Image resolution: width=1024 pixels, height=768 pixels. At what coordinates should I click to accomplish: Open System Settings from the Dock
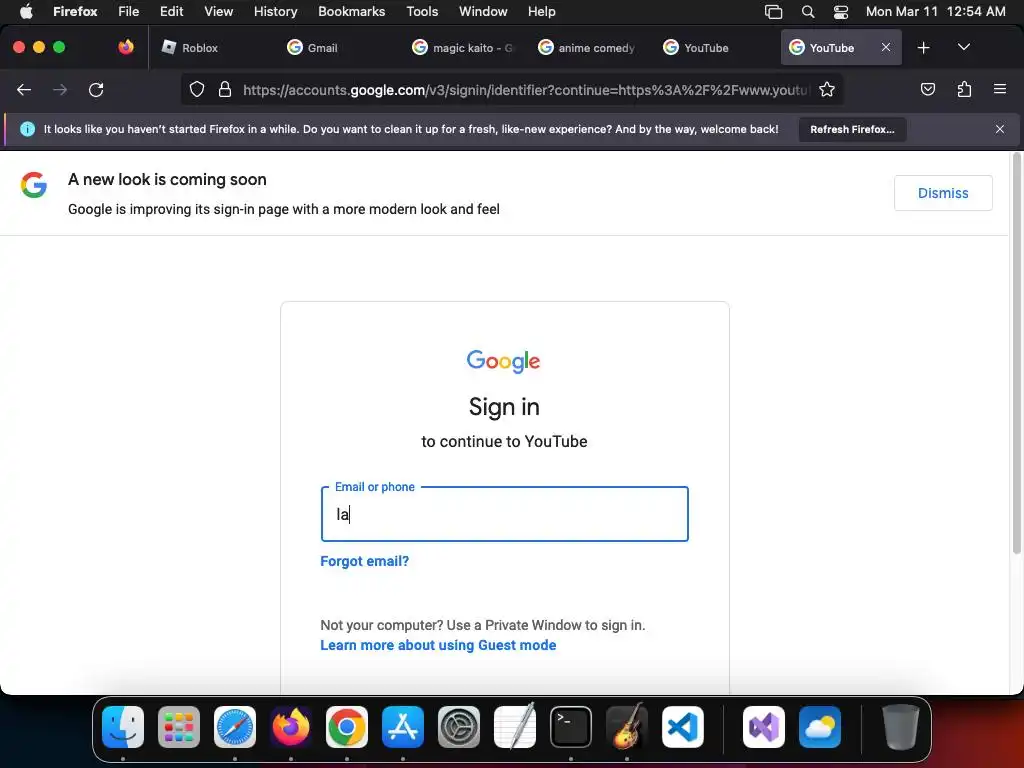(458, 727)
